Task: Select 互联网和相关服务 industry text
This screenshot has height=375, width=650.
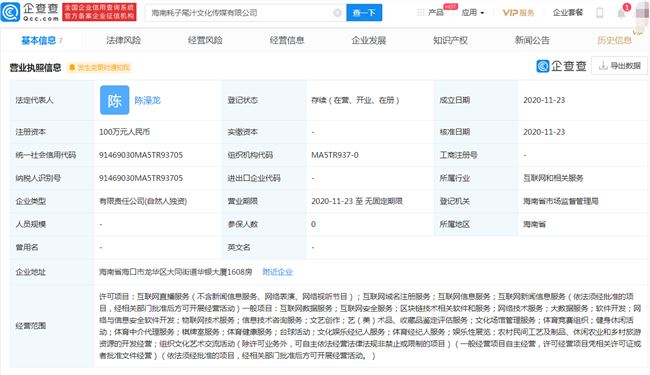Action: pyautogui.click(x=553, y=178)
